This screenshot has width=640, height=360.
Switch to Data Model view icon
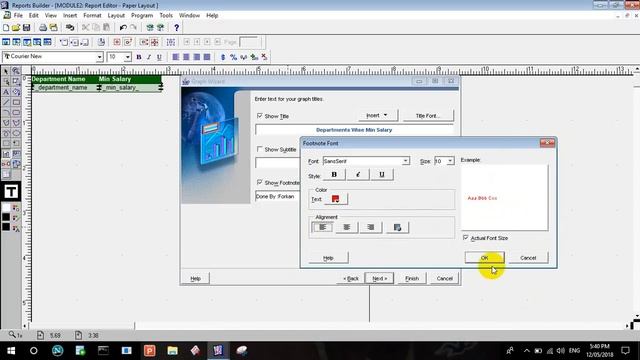(6, 42)
